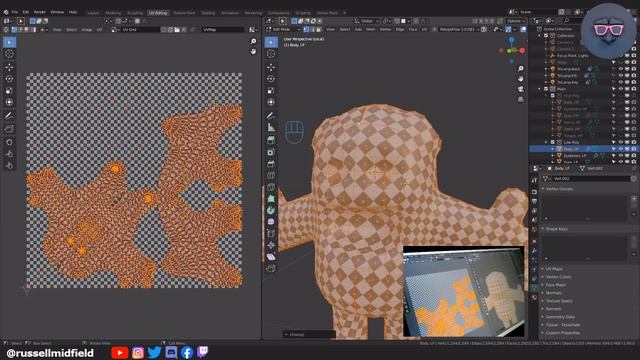Select the Move tool in 3D viewport
The height and width of the screenshot is (360, 640).
point(271,67)
